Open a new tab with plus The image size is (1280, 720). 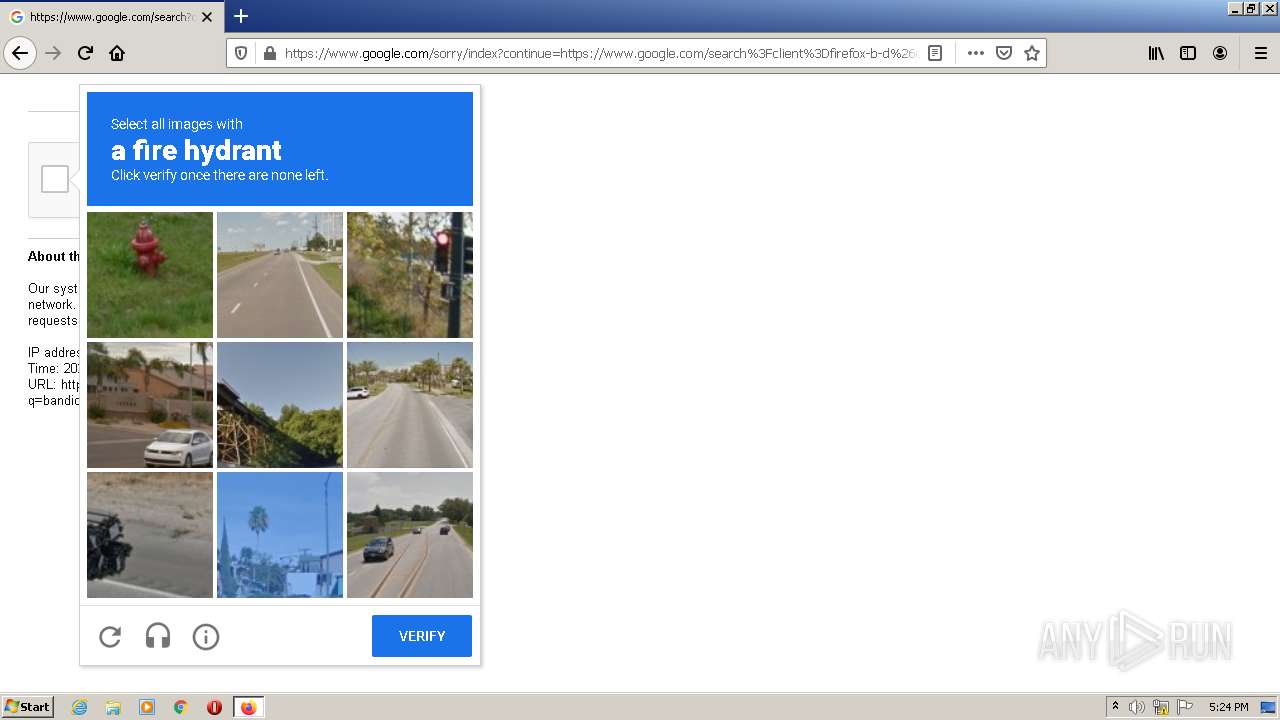coord(241,16)
